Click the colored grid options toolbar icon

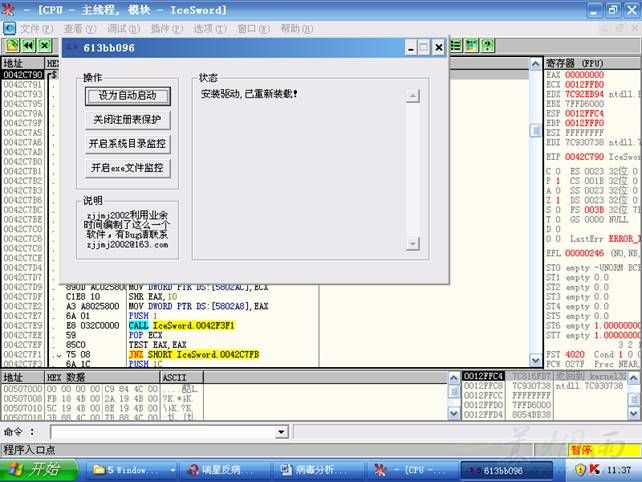point(471,45)
